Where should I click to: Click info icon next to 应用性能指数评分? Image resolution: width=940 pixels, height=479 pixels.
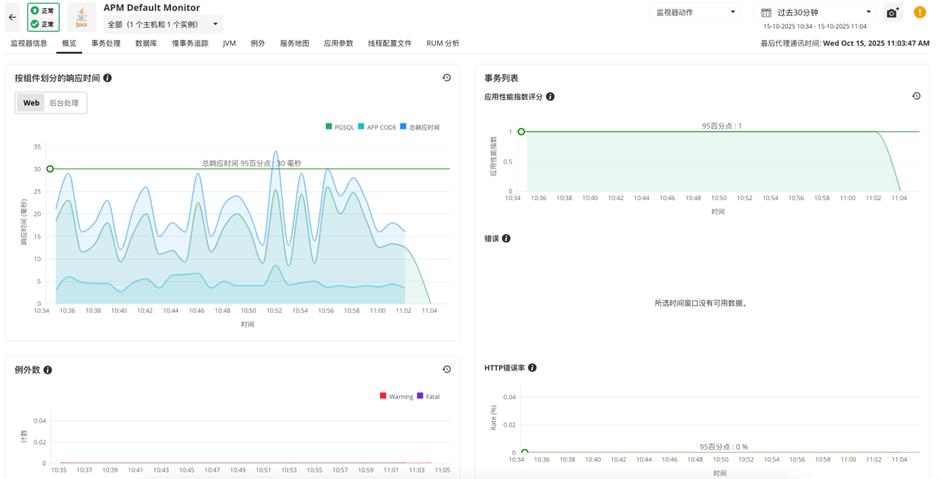tap(550, 97)
